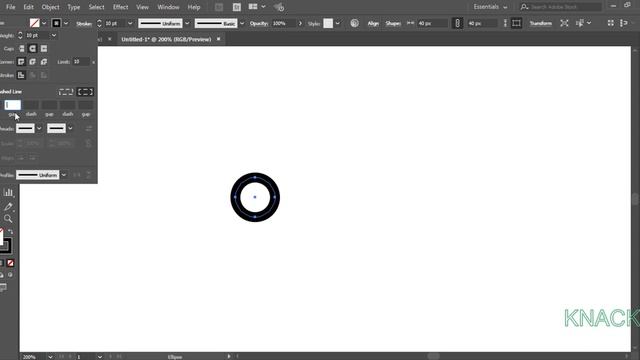Open the Essentials workspace switcher

click(490, 7)
